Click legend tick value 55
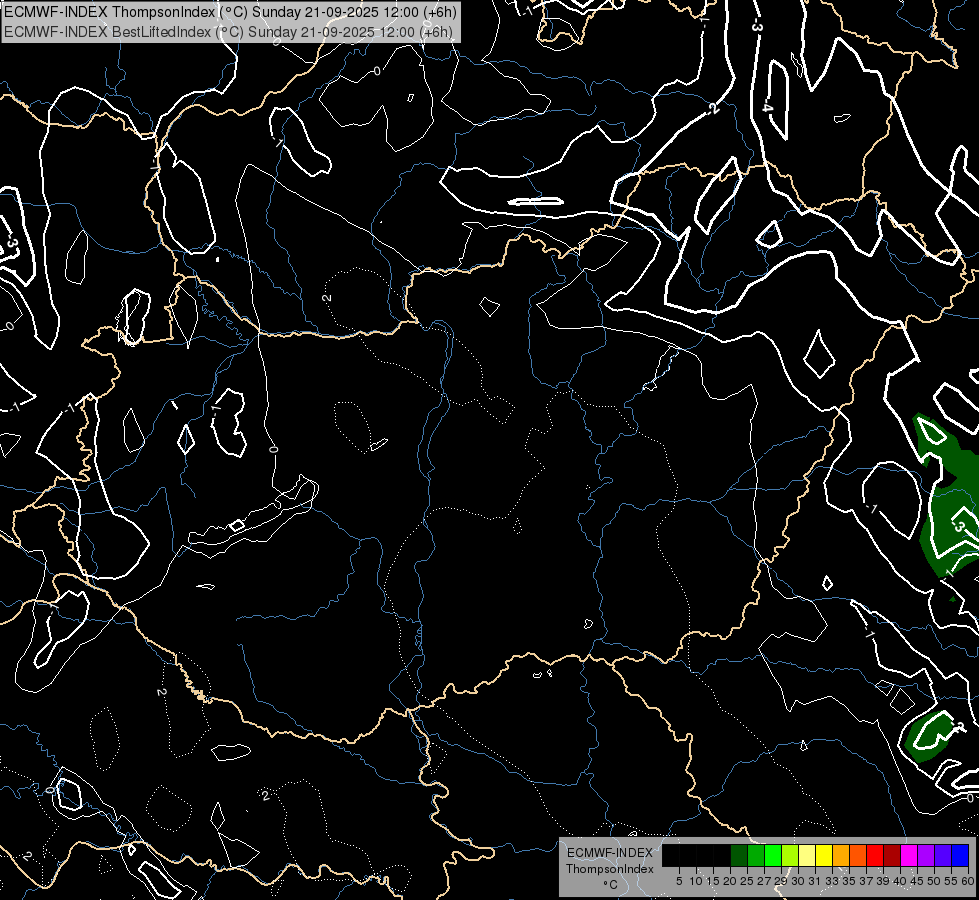Viewport: 979px width, 900px height. [952, 881]
